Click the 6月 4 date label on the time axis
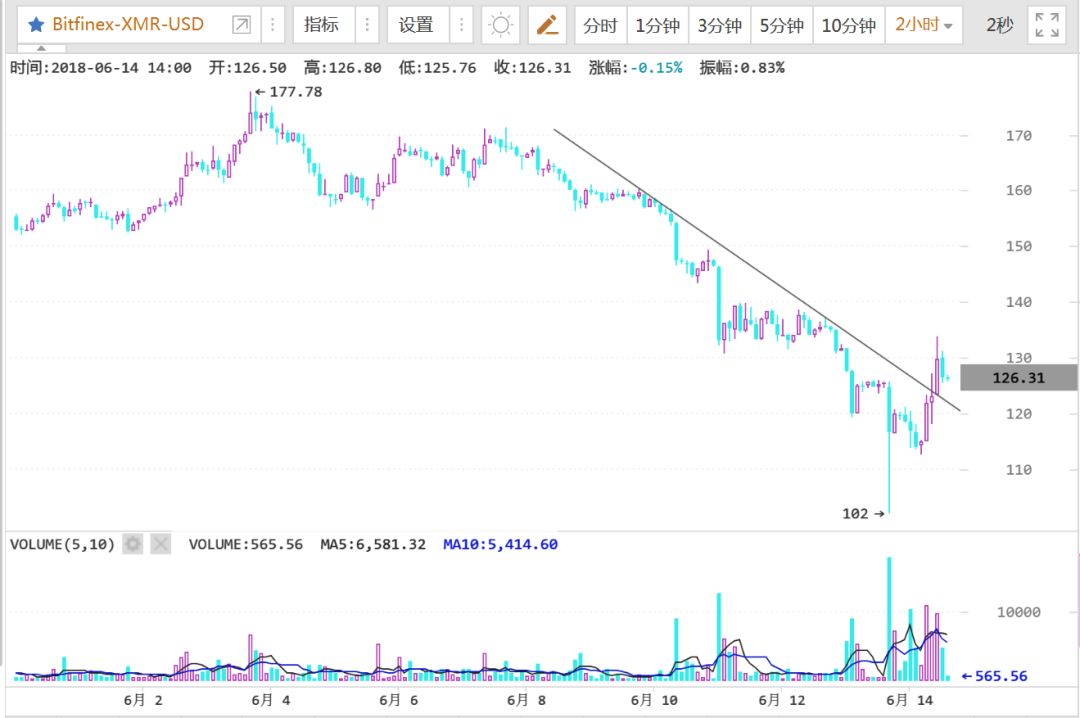Viewport: 1080px width, 718px height. pyautogui.click(x=271, y=700)
